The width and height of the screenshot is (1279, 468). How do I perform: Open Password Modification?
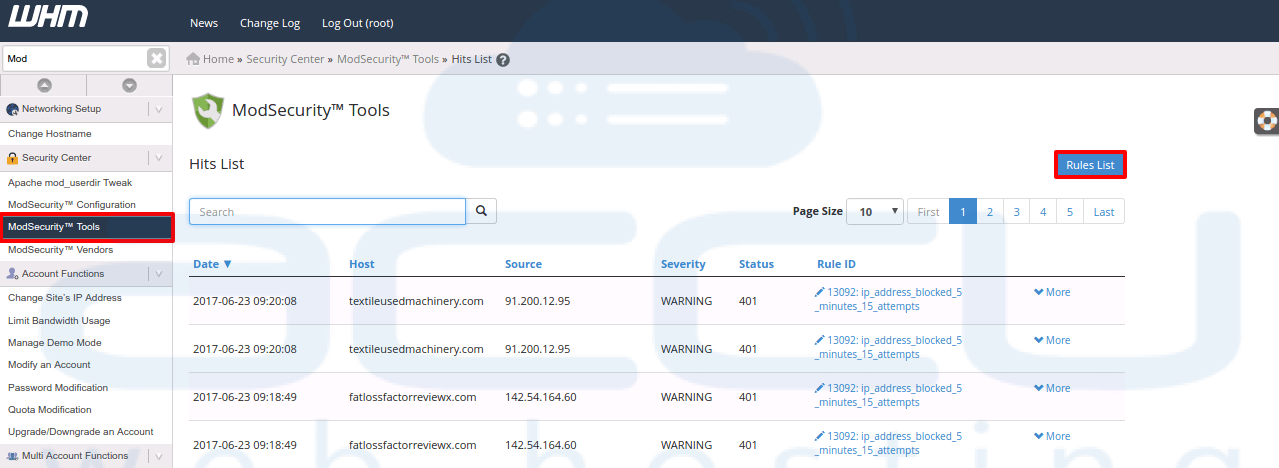58,388
